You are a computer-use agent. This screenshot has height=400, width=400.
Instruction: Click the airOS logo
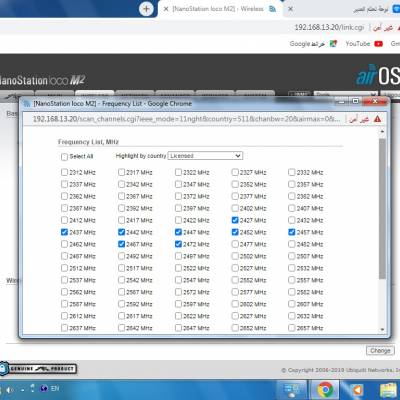(378, 75)
